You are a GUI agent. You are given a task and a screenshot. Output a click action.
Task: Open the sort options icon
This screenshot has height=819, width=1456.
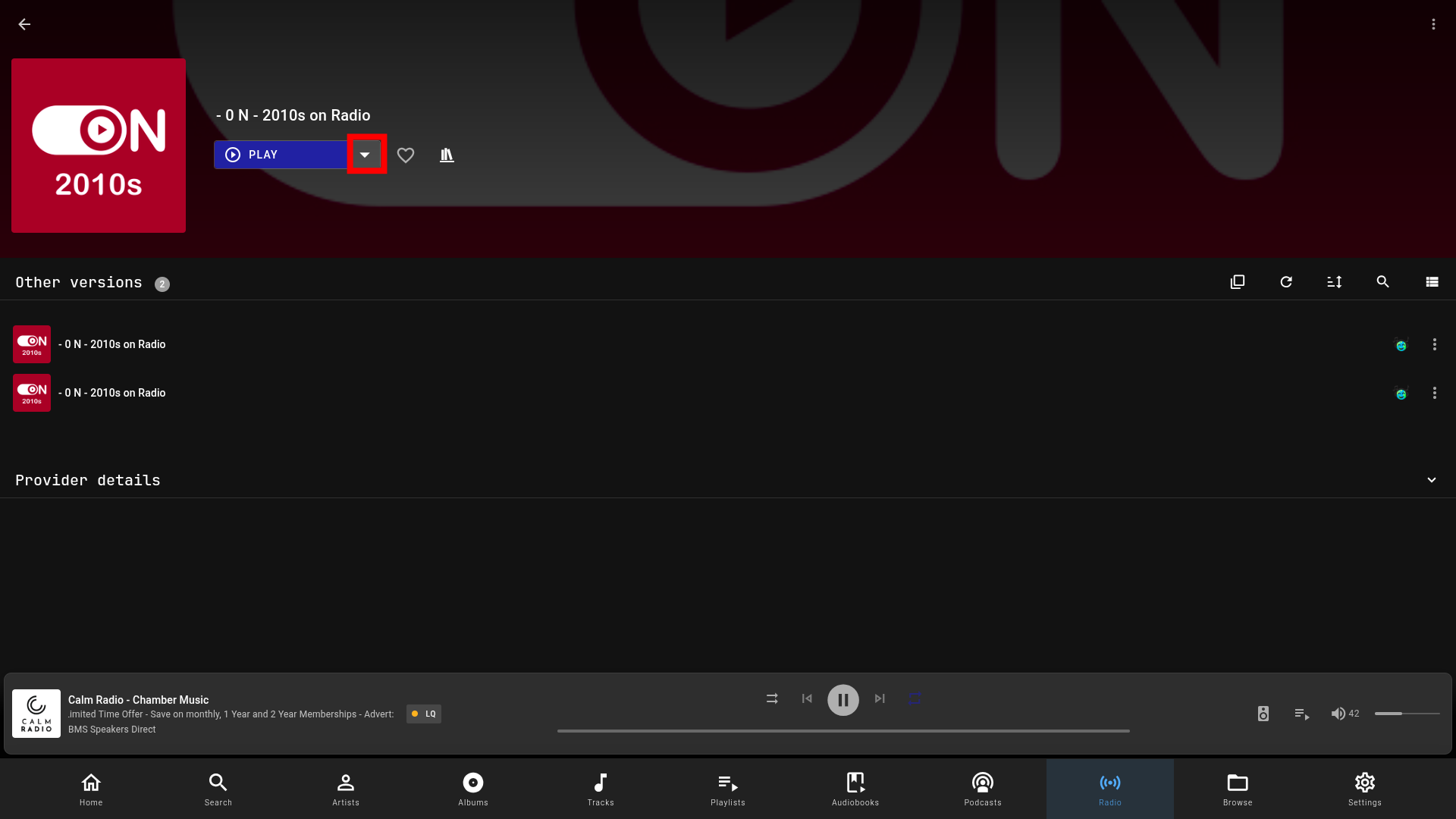point(1335,282)
